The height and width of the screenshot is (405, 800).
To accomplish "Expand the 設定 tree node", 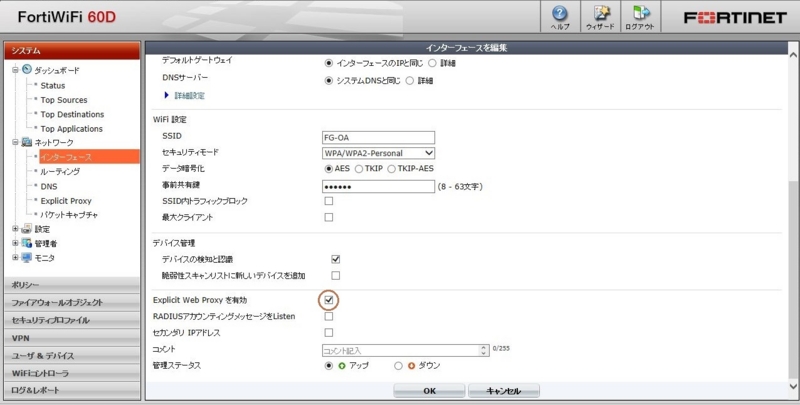I will coord(15,229).
